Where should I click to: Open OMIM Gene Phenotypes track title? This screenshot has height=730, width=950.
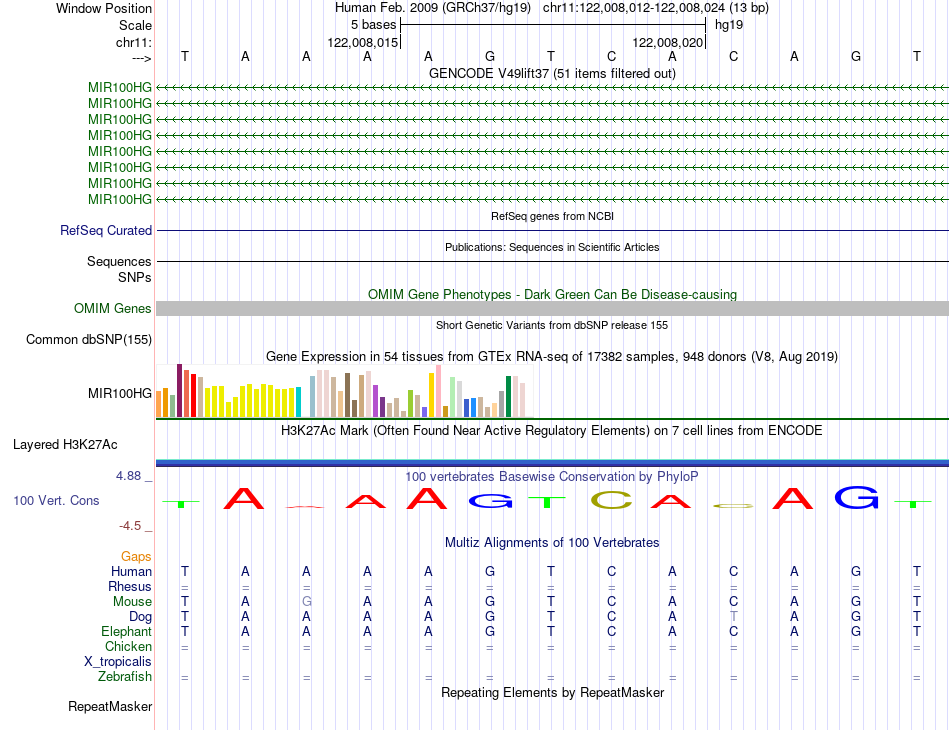(x=552, y=294)
